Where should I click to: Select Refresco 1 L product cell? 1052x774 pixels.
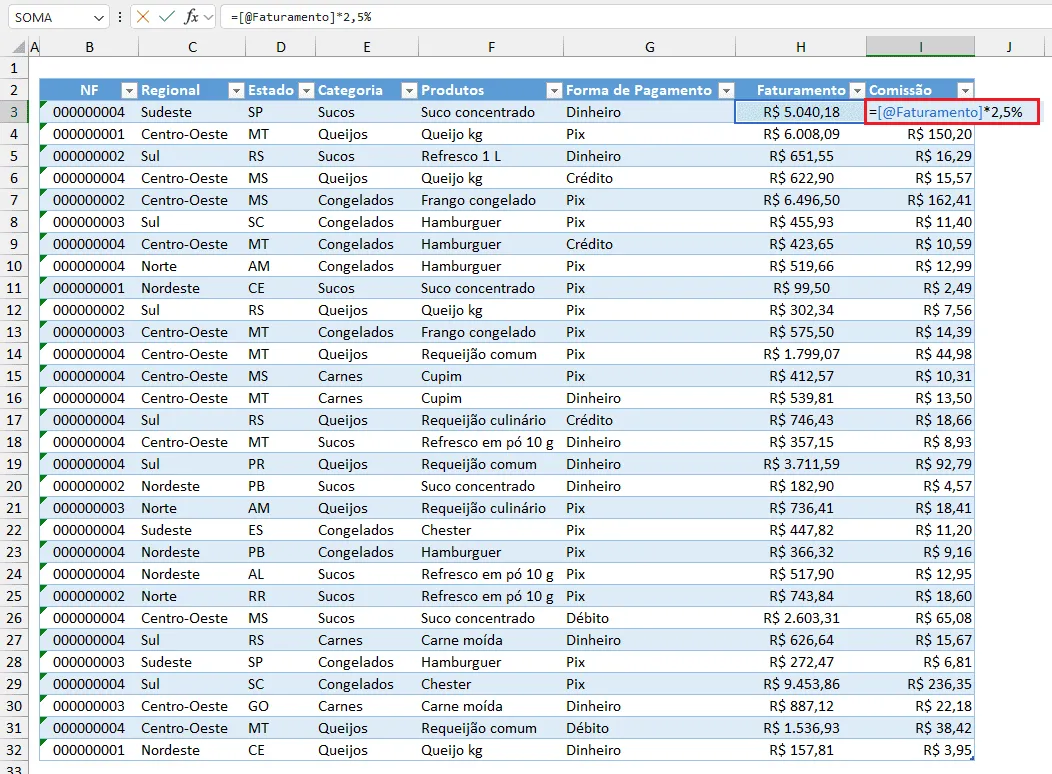pyautogui.click(x=491, y=156)
